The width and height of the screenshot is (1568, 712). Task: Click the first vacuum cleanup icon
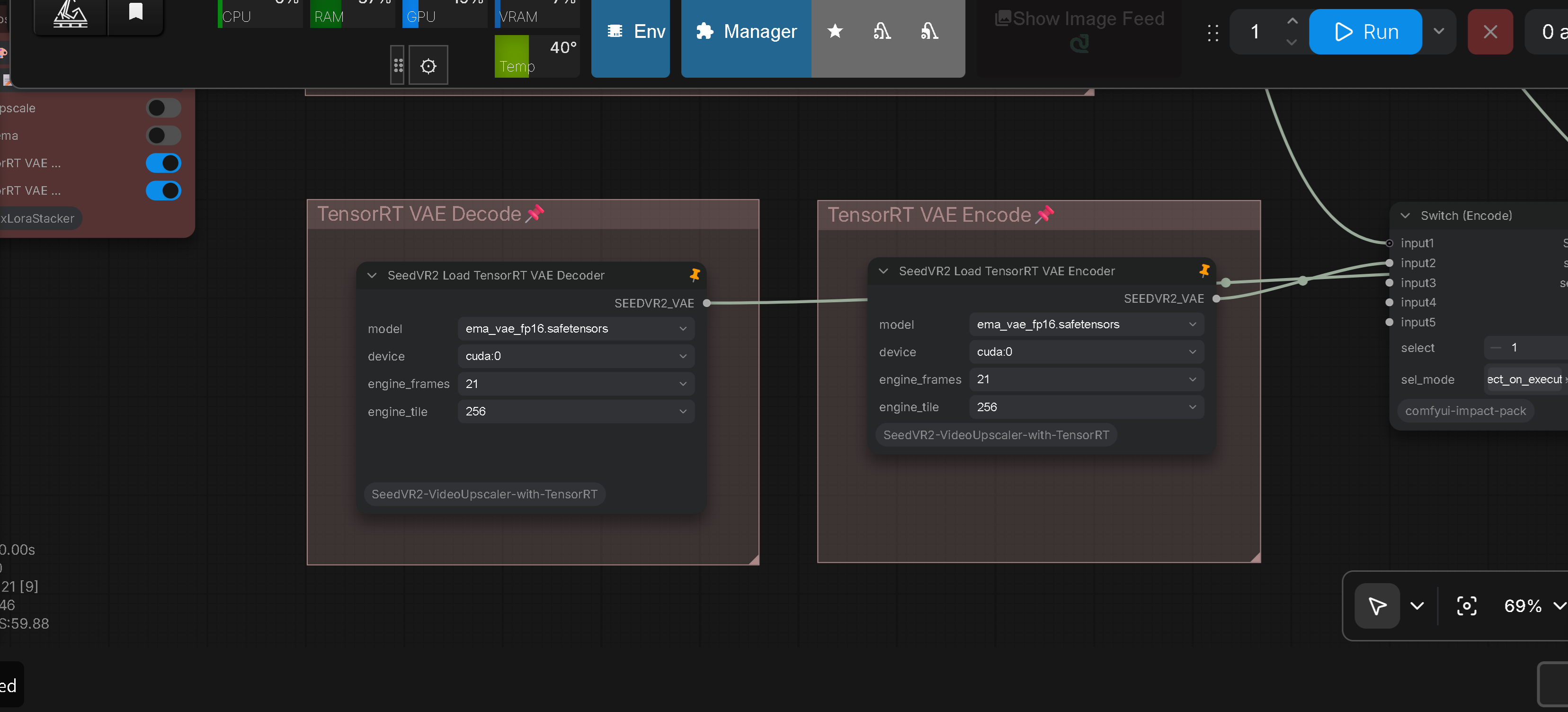point(882,32)
